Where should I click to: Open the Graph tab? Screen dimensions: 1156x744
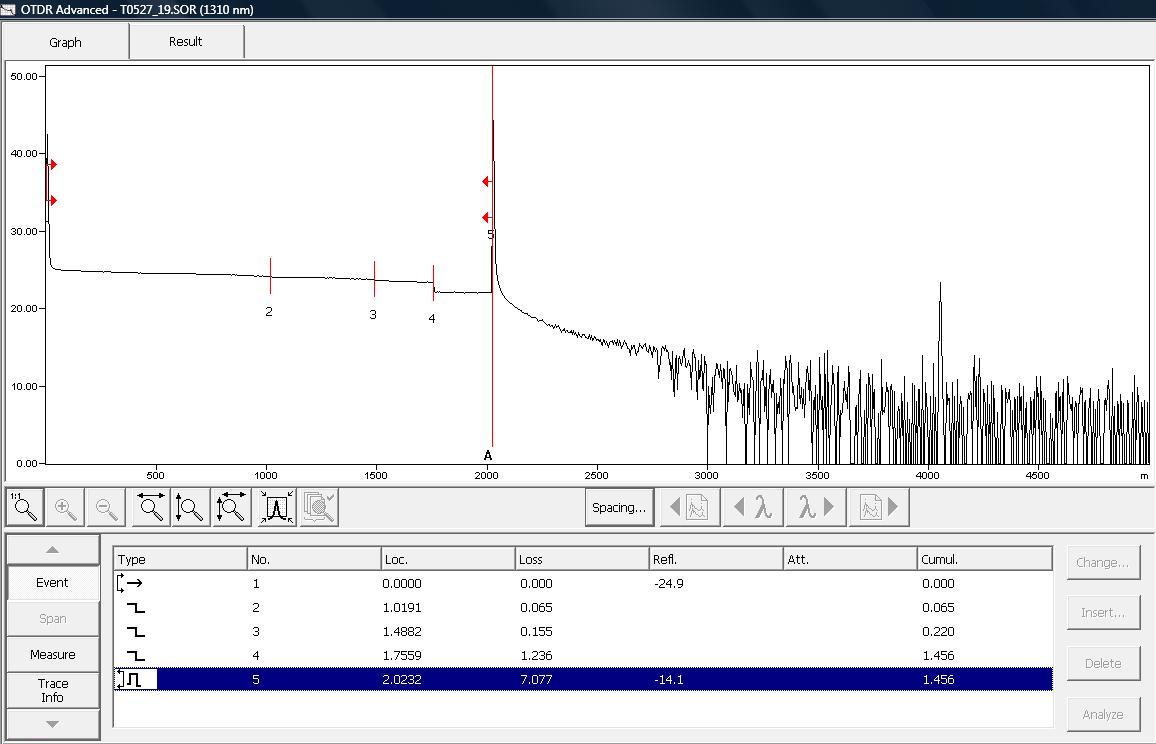coord(65,42)
